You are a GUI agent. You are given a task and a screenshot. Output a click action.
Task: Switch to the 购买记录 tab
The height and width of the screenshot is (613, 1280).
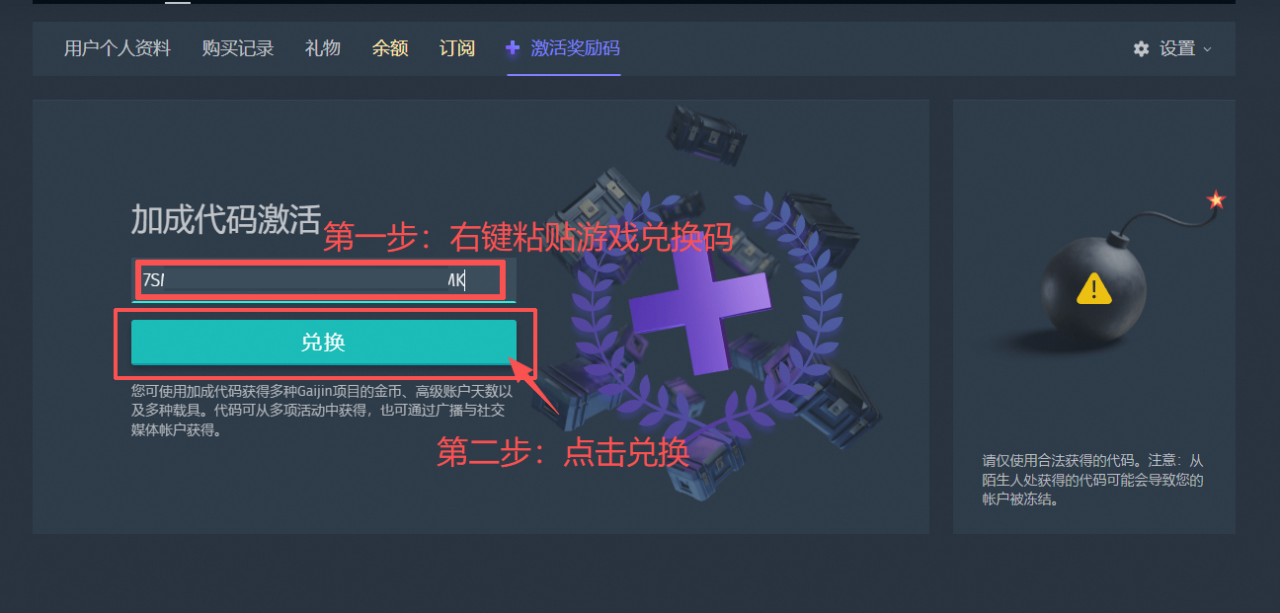237,48
